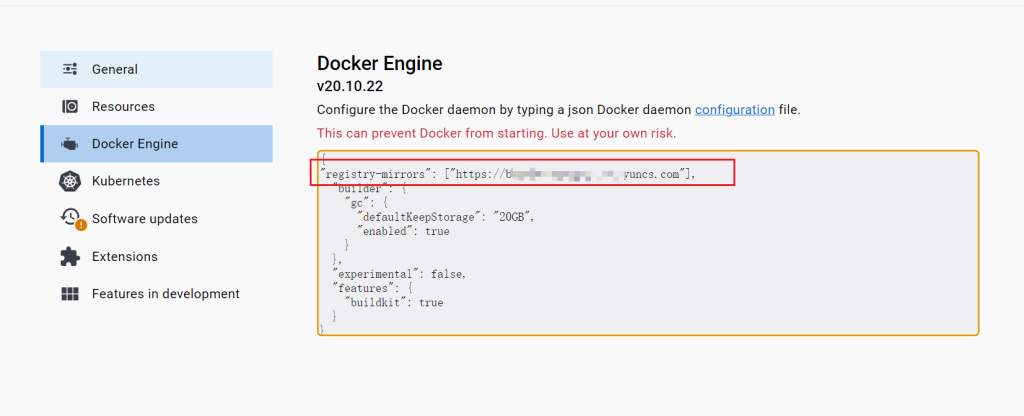The image size is (1024, 416).
Task: Select Docker Engine in the sidebar
Action: [x=135, y=144]
